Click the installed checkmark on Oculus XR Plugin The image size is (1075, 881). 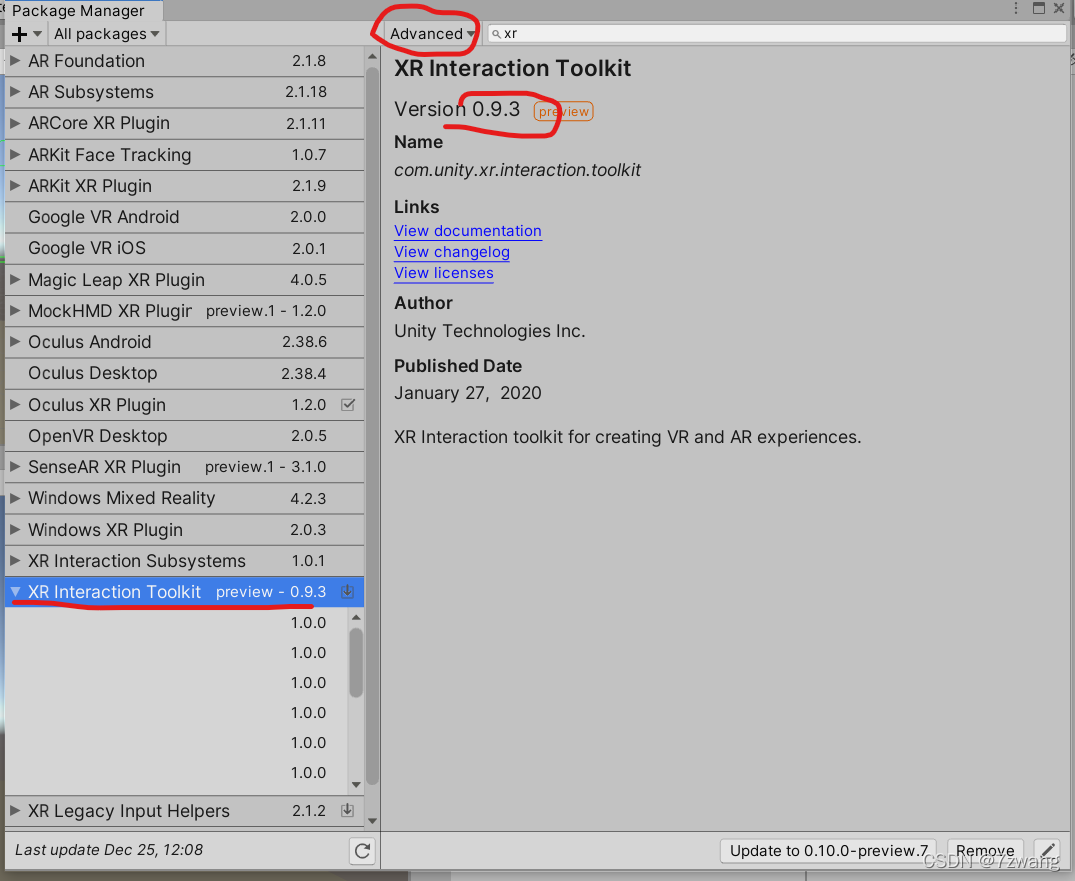coord(348,405)
